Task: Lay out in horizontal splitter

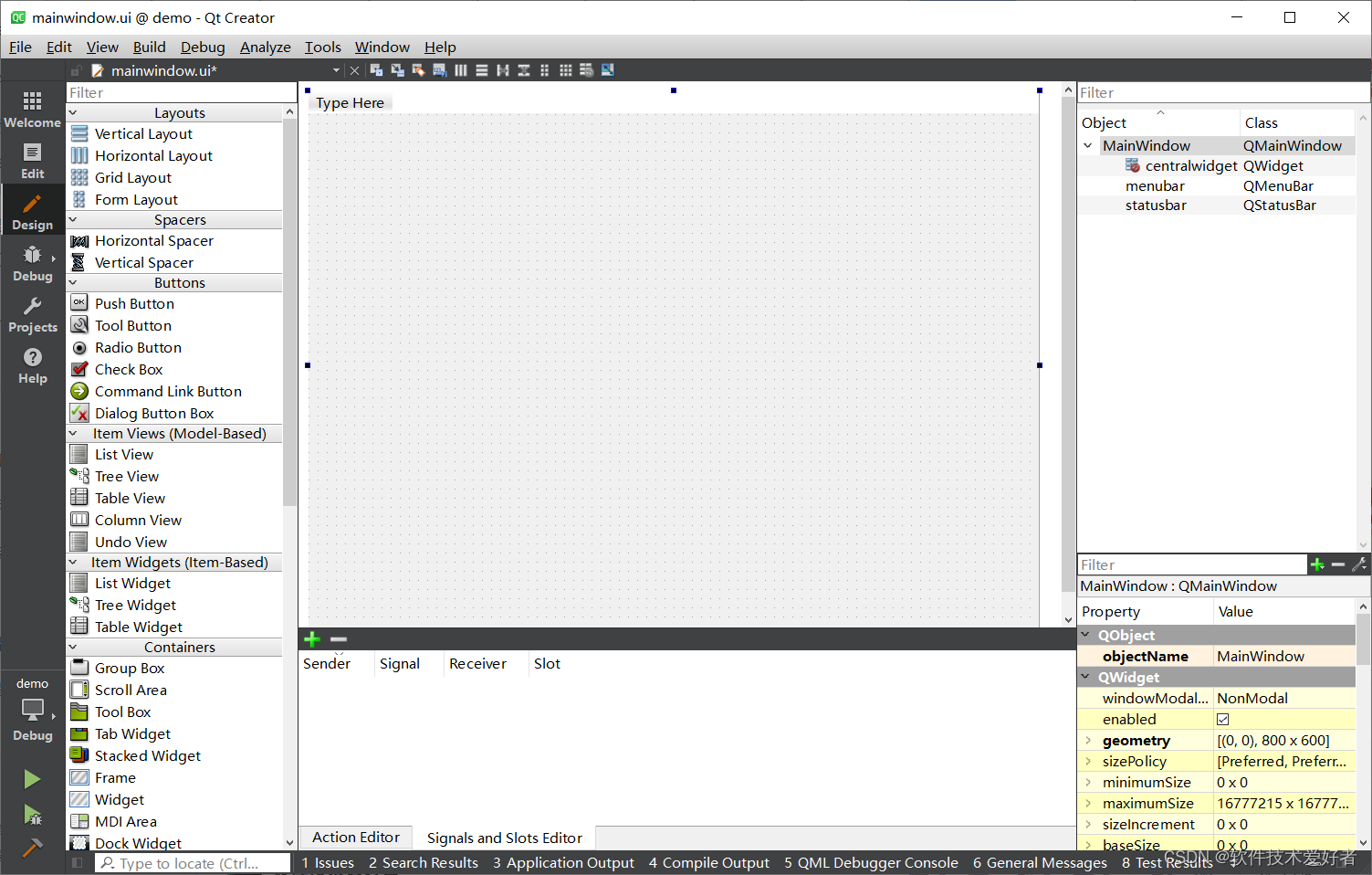Action: click(x=503, y=70)
